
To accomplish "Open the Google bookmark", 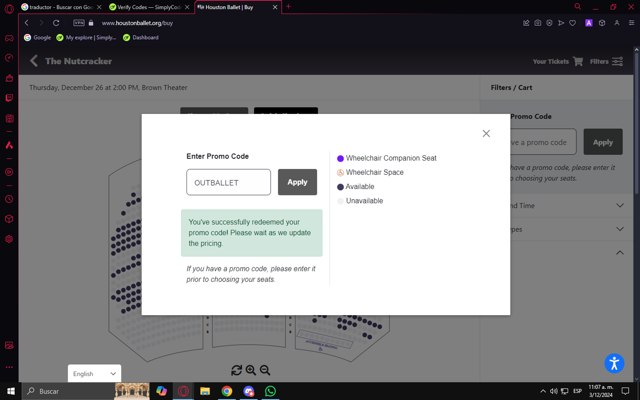I will 38,38.
